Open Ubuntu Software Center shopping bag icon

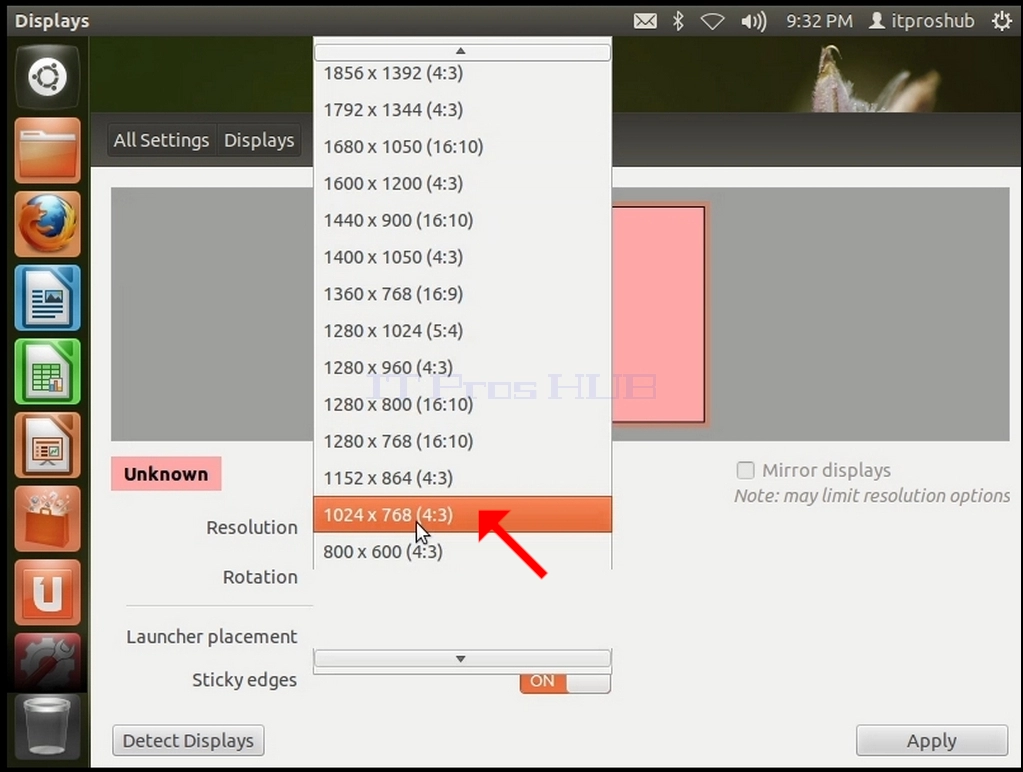pos(48,519)
